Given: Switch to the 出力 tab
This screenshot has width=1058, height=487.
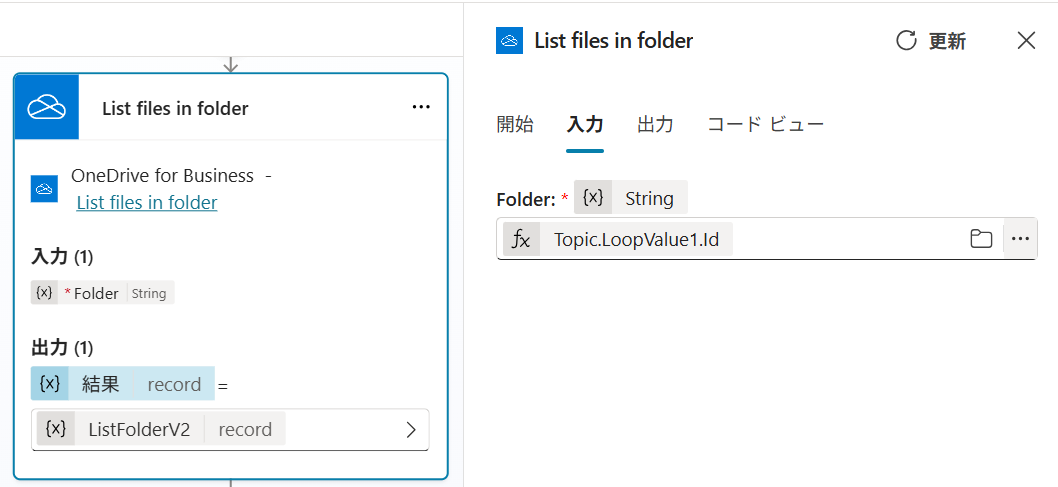Looking at the screenshot, I should click(x=655, y=124).
